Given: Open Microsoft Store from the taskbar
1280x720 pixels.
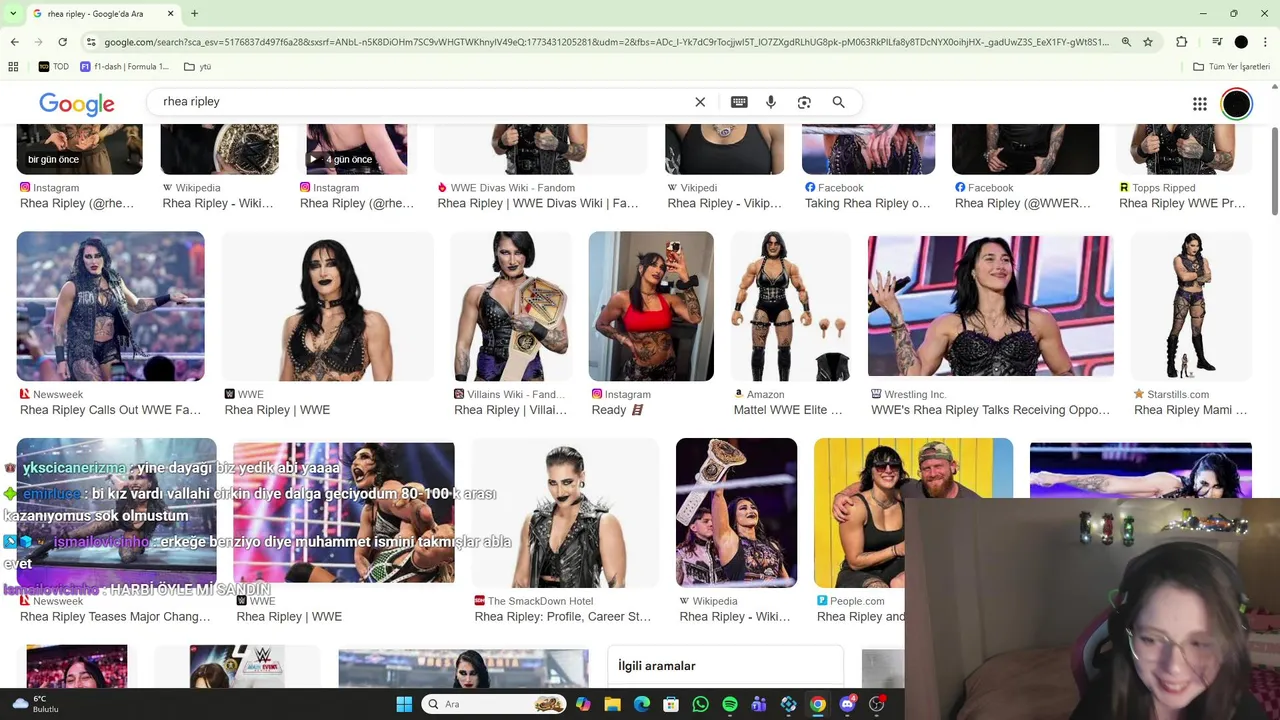Looking at the screenshot, I should pyautogui.click(x=671, y=704).
